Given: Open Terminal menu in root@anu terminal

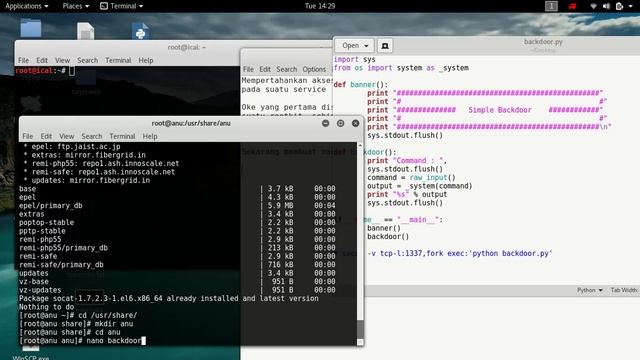Looking at the screenshot, I should (x=122, y=136).
